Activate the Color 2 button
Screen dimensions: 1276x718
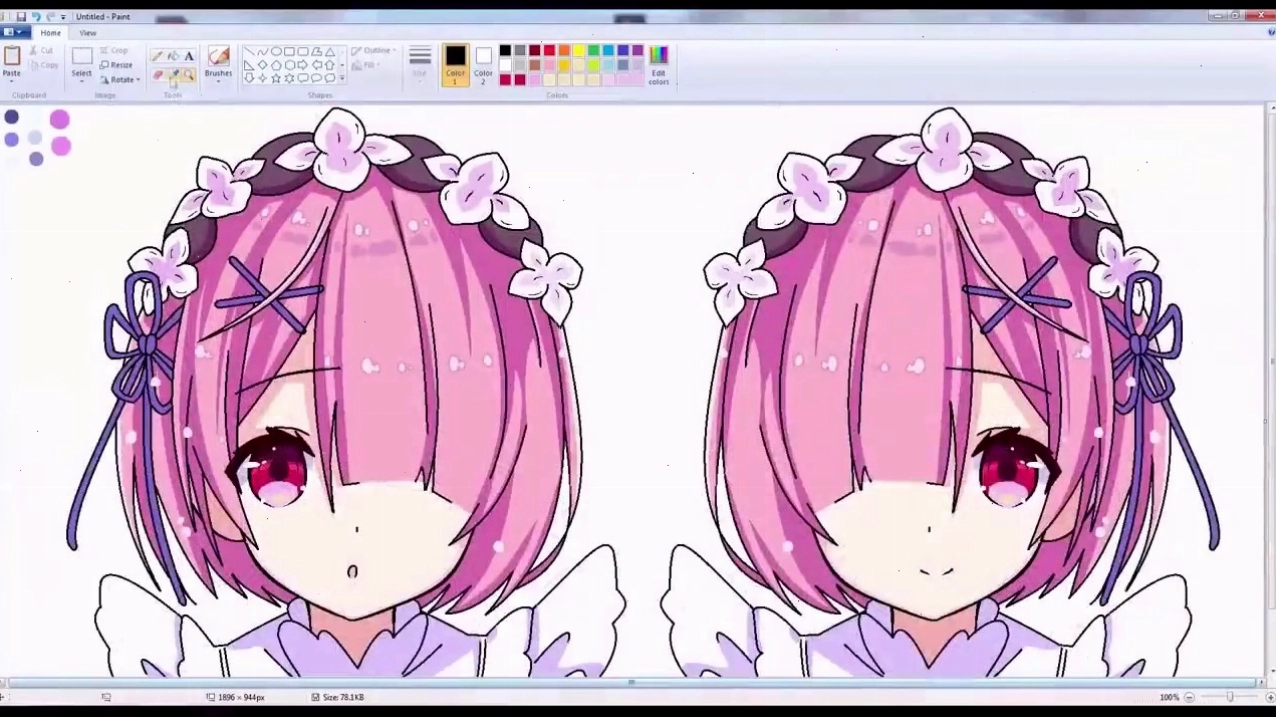(x=483, y=64)
